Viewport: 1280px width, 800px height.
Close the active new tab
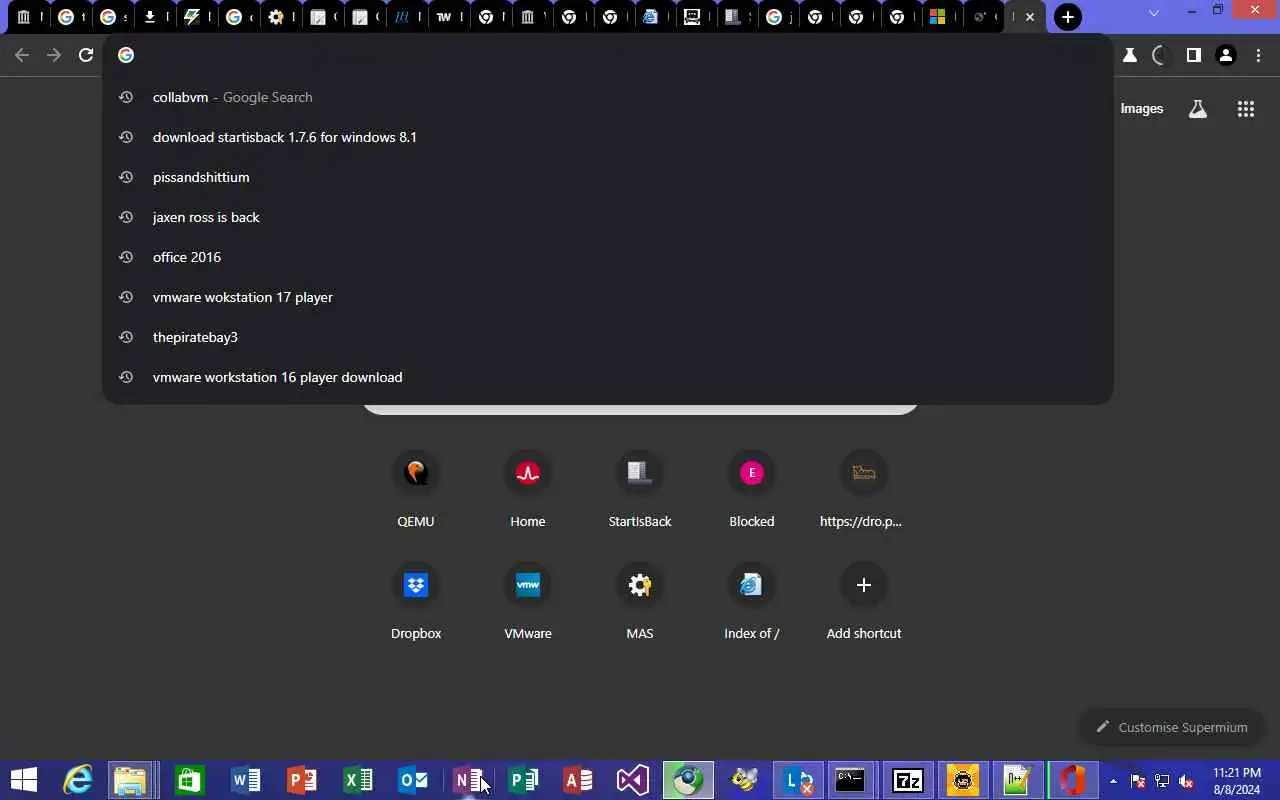pyautogui.click(x=1030, y=17)
